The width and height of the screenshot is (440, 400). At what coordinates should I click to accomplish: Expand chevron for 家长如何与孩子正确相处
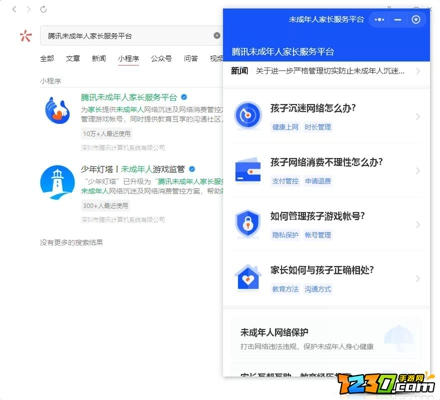coord(418,279)
